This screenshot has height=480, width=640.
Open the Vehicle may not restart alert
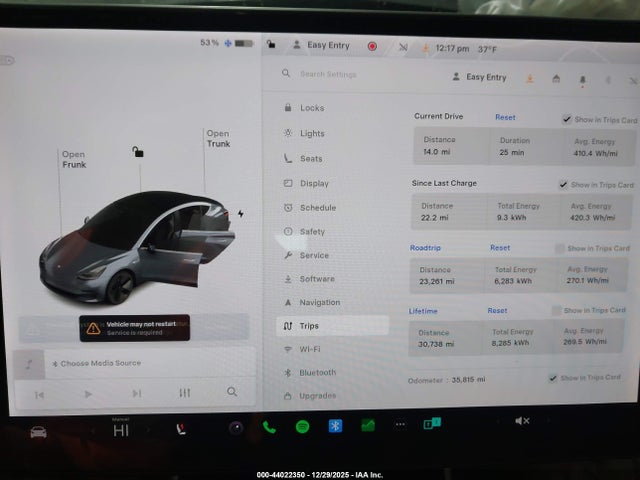(134, 328)
